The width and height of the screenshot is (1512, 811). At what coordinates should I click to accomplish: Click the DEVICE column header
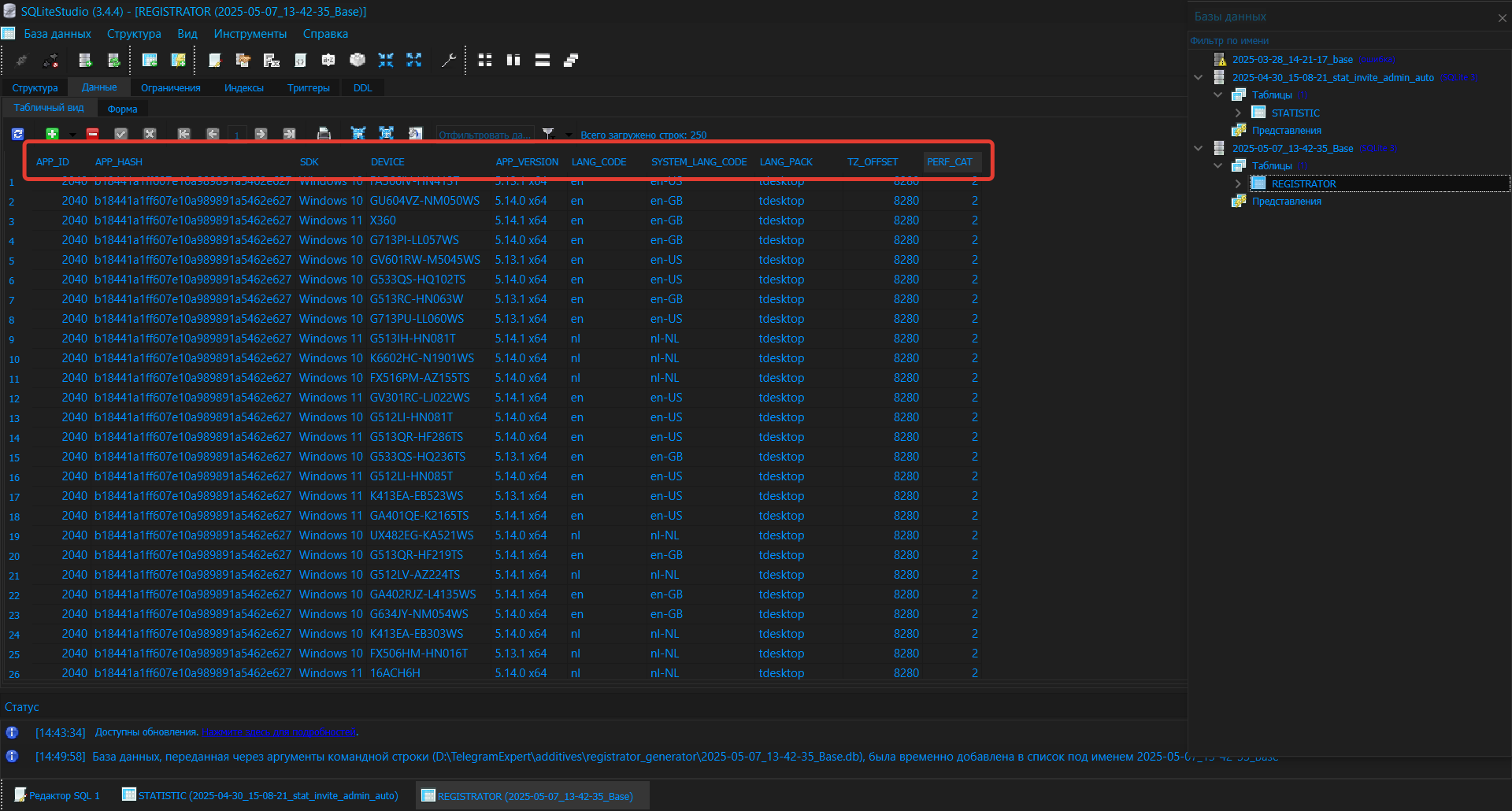click(387, 161)
